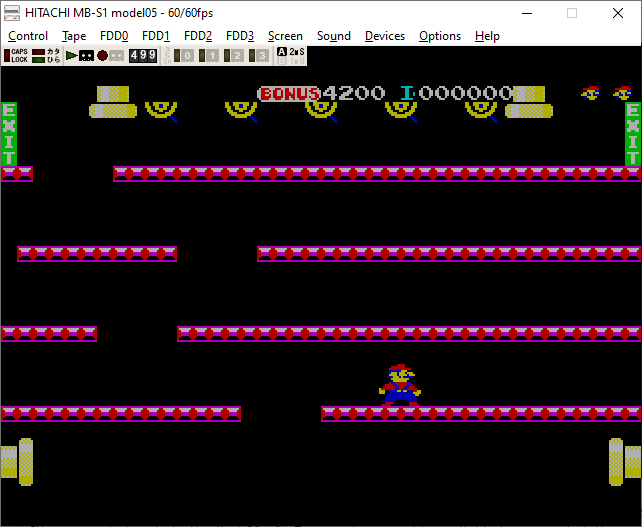Click the emulator app icon in title bar

point(11,13)
